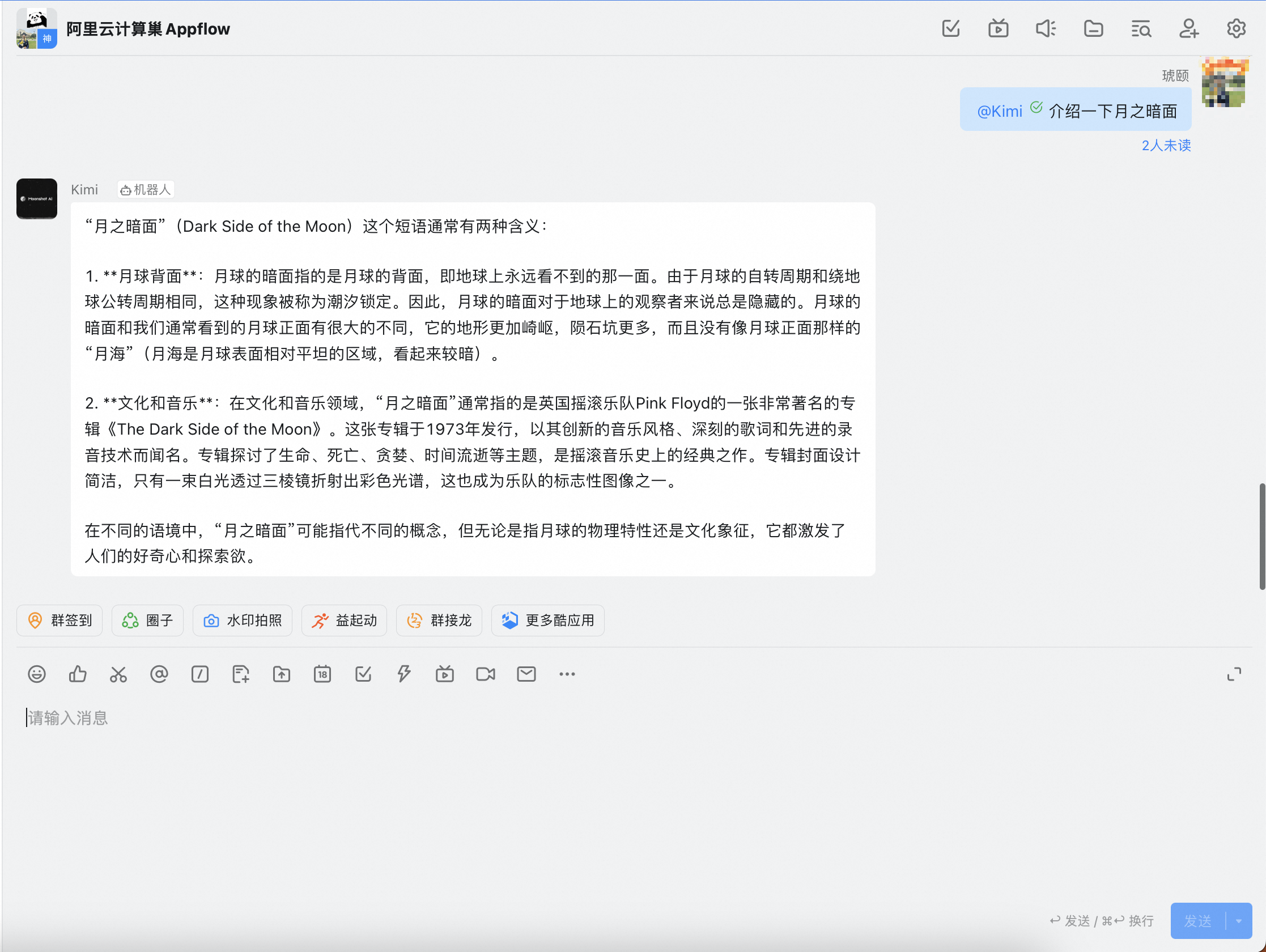Click the 更多酷应用 button
The width and height of the screenshot is (1266, 952).
(x=548, y=620)
